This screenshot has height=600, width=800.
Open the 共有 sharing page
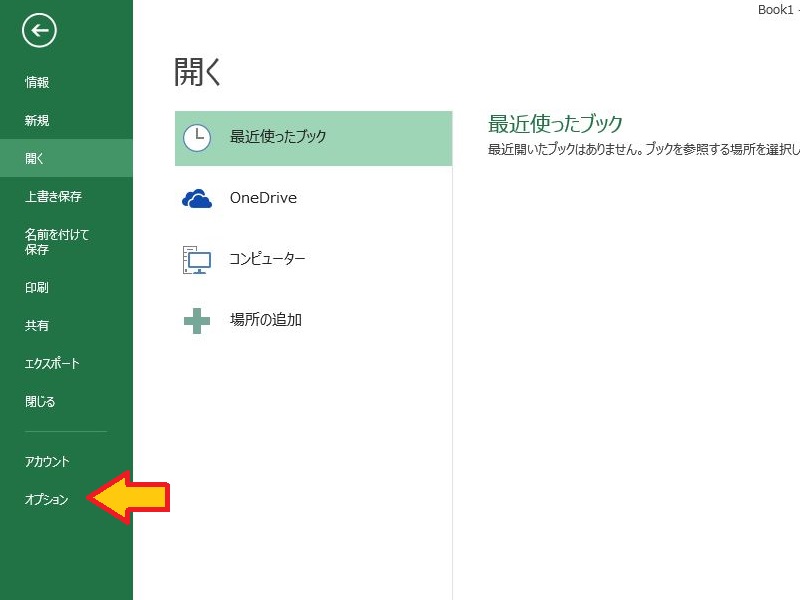coord(37,326)
